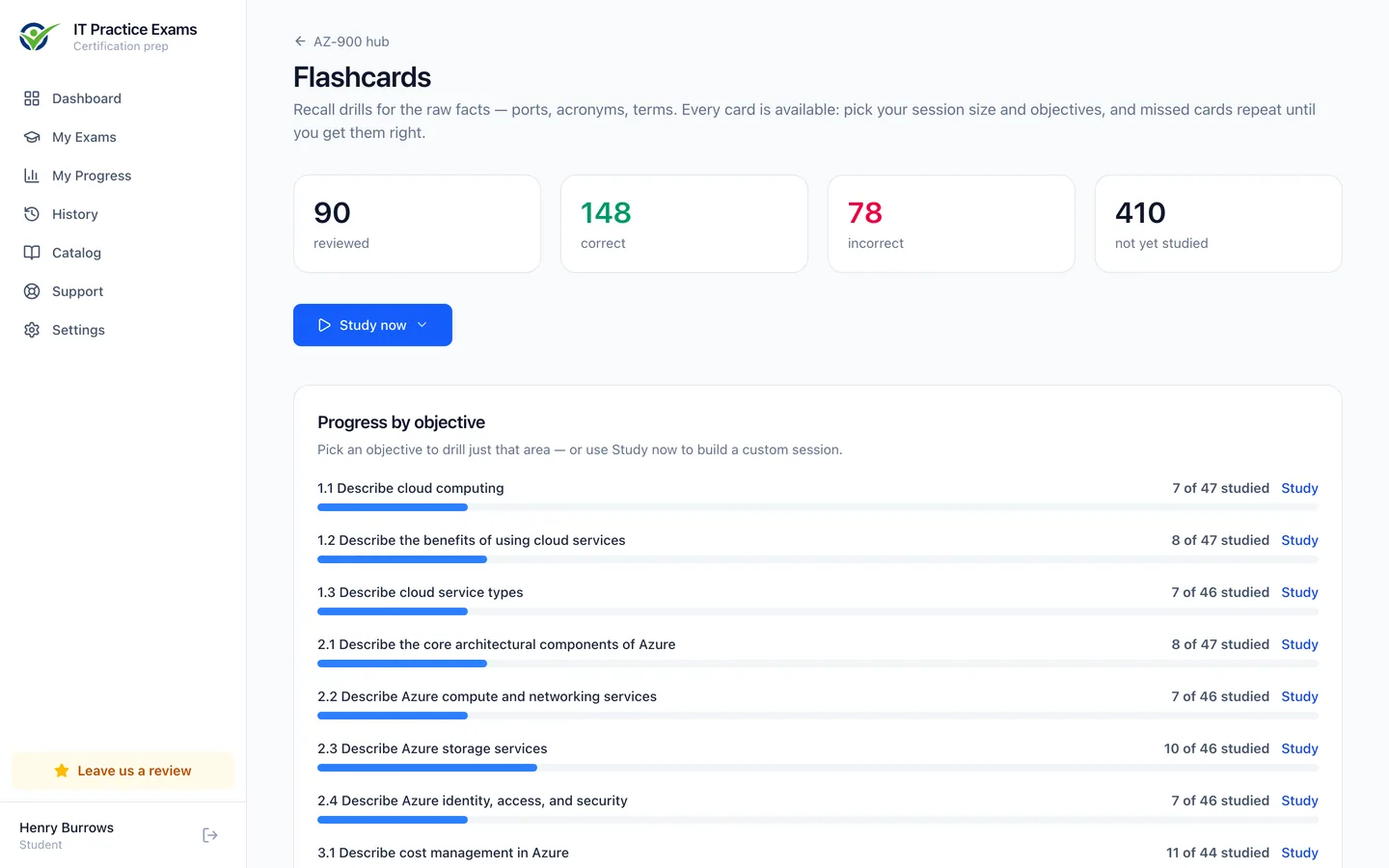Click progress bar for 2.4 identity security
Image resolution: width=1389 pixels, height=868 pixels.
(818, 820)
